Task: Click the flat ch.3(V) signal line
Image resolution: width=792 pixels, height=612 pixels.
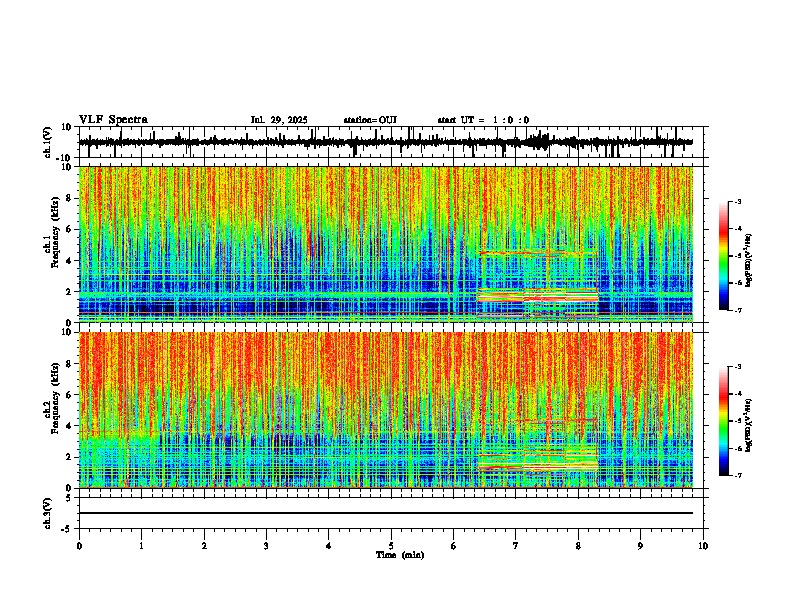Action: 386,513
